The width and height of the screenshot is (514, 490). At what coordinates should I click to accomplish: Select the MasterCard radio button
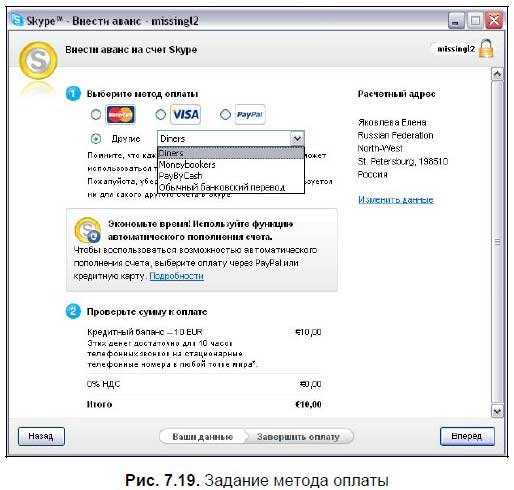click(96, 115)
